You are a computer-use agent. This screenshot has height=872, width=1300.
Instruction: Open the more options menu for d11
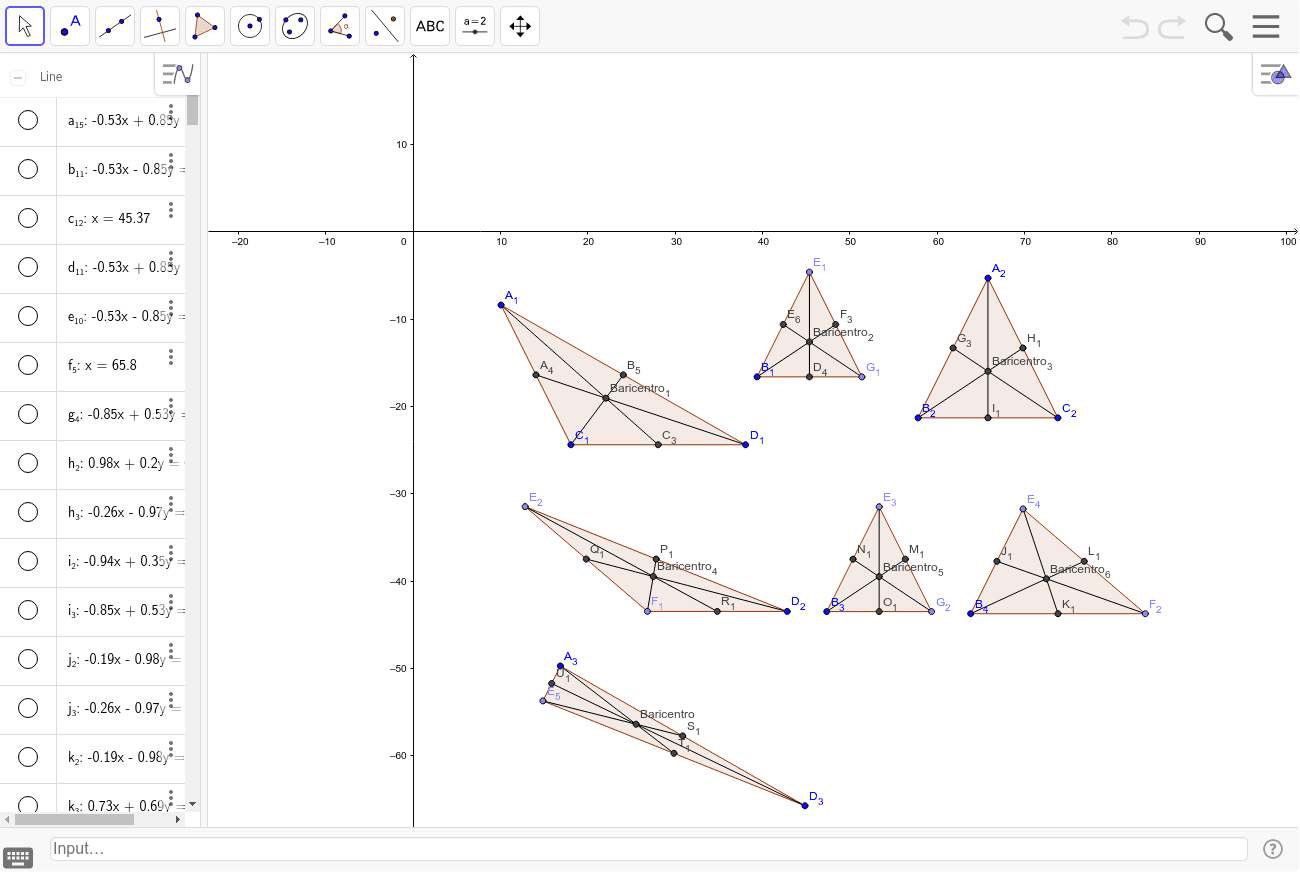click(171, 258)
